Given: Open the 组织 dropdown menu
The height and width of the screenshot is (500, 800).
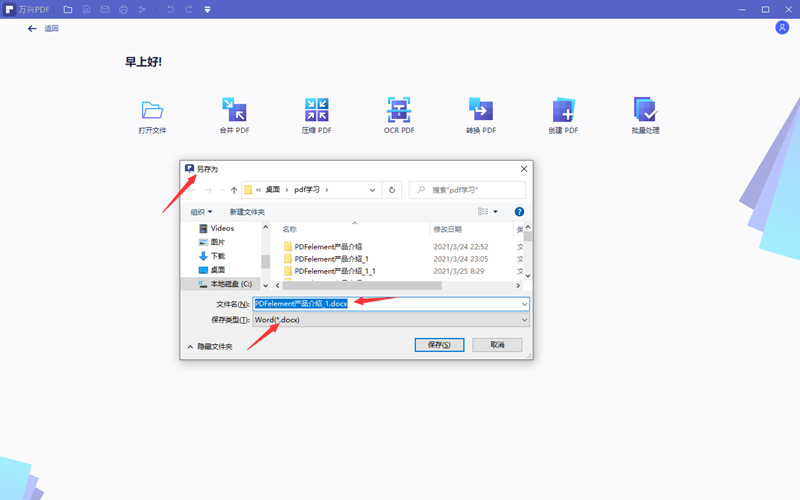Looking at the screenshot, I should coord(201,212).
